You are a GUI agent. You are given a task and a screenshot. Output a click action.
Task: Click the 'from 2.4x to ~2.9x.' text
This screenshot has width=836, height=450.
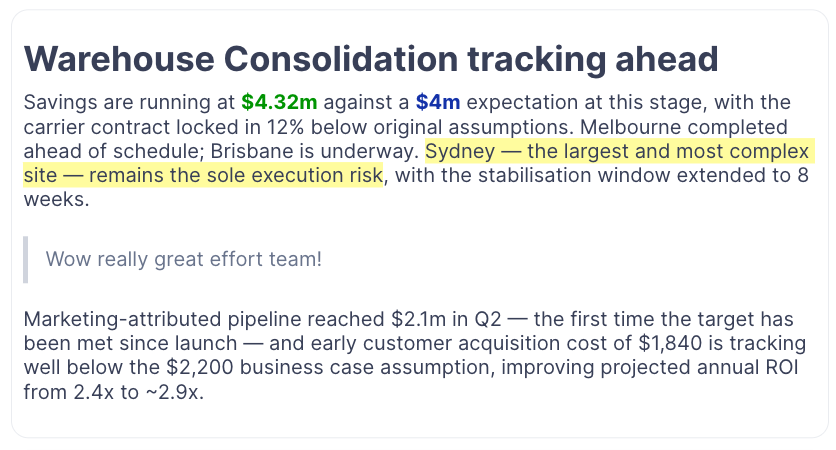coord(114,392)
